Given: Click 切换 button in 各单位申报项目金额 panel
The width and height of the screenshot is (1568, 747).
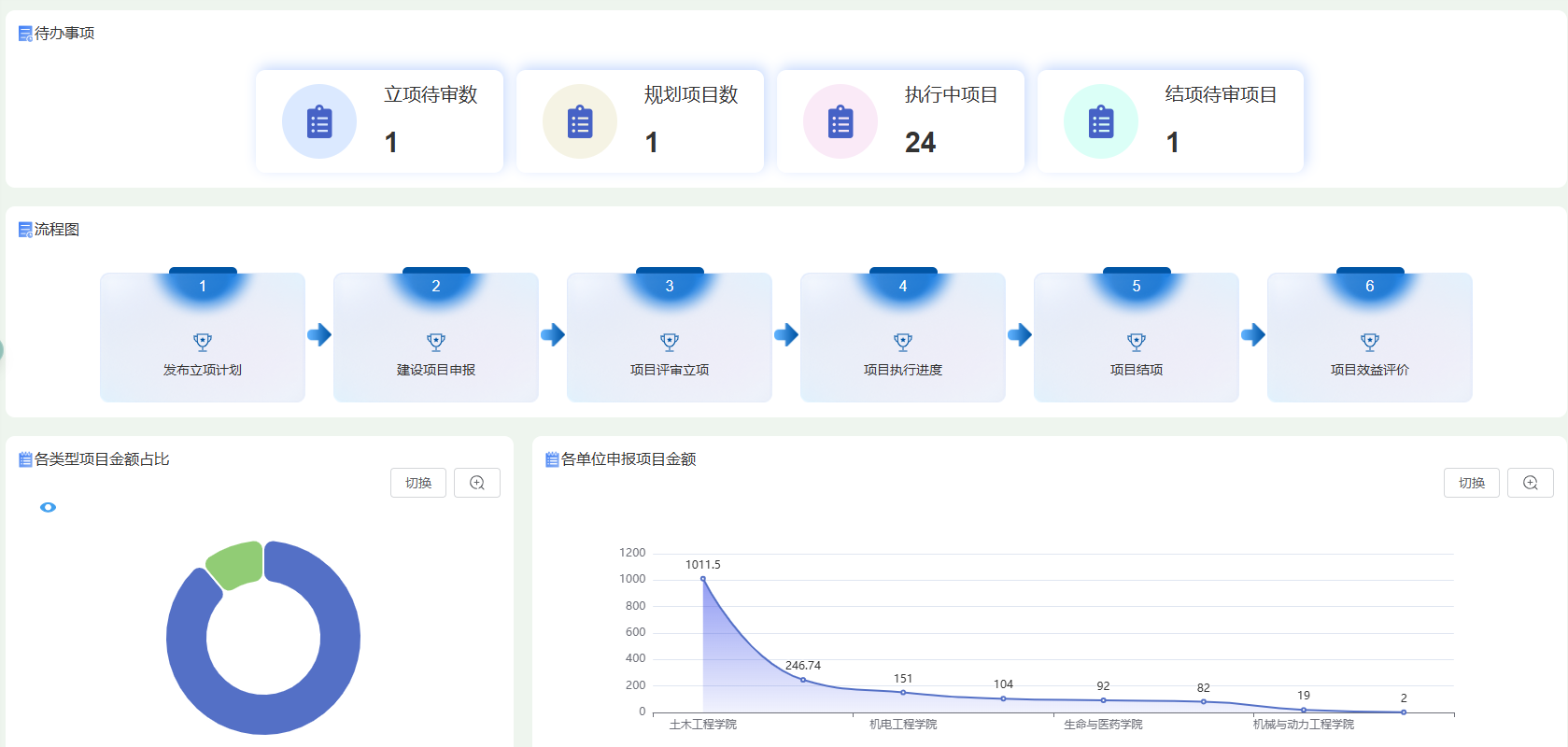Looking at the screenshot, I should point(1472,483).
